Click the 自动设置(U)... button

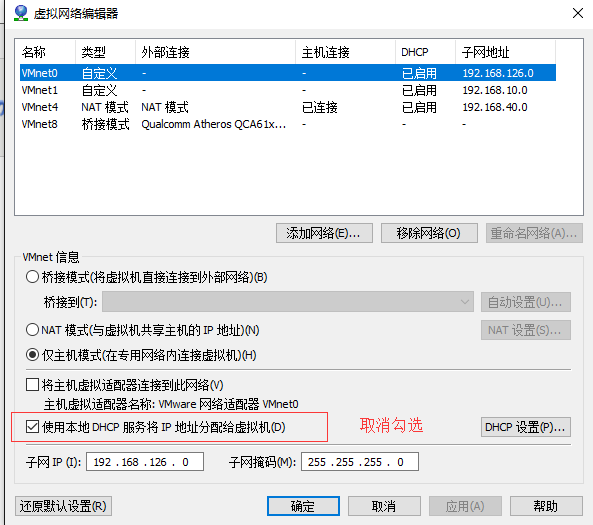pos(526,302)
